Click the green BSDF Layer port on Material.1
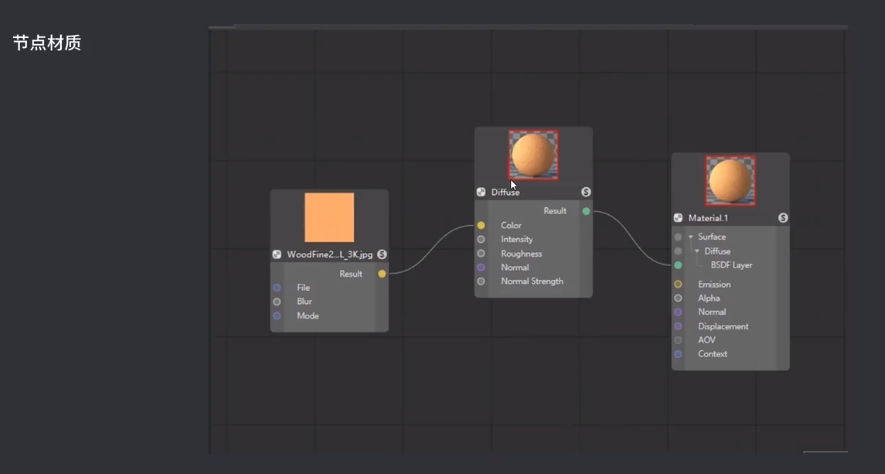The width and height of the screenshot is (885, 474). (678, 265)
